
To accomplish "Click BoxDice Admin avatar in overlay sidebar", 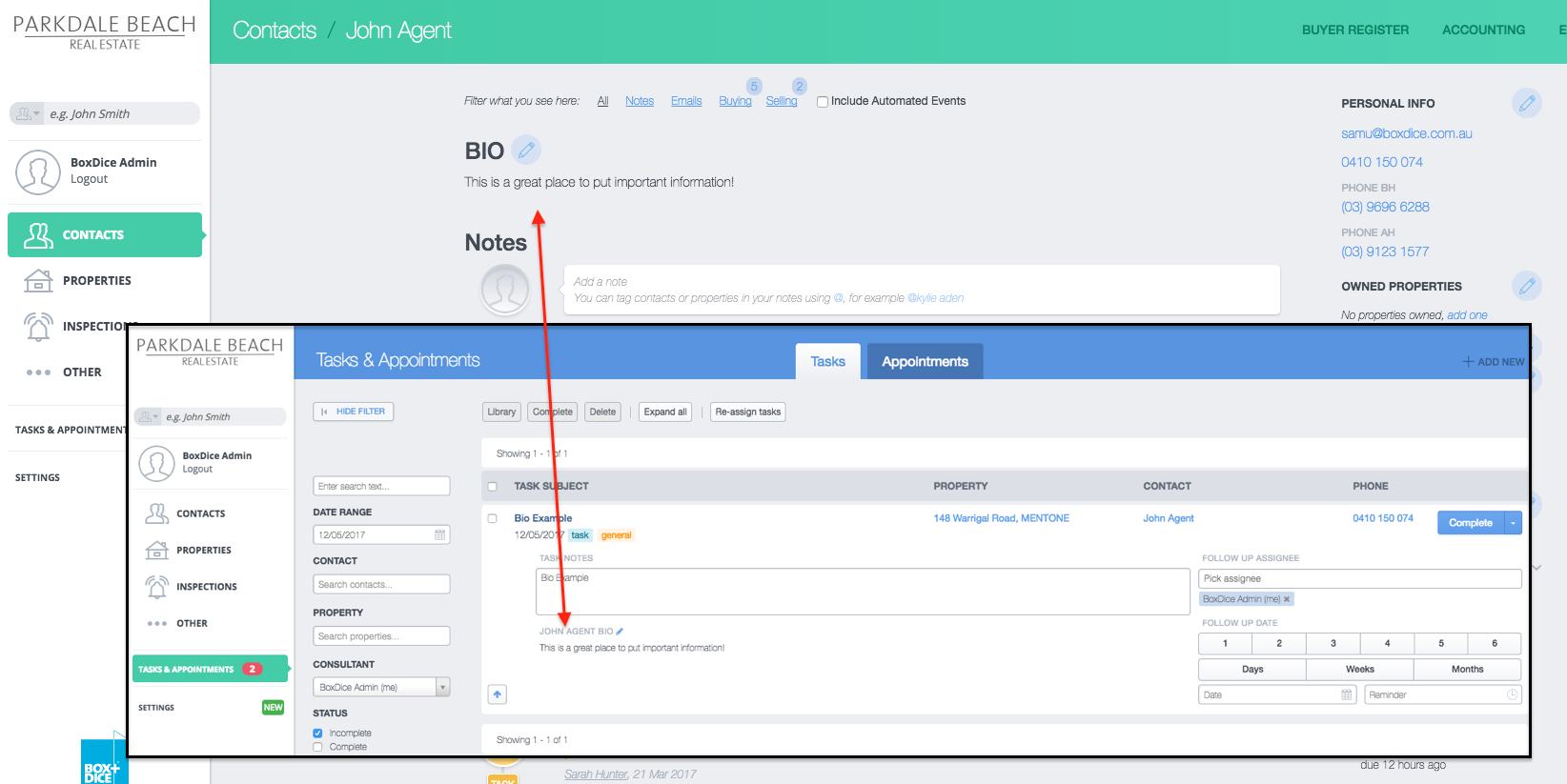I will [x=156, y=464].
